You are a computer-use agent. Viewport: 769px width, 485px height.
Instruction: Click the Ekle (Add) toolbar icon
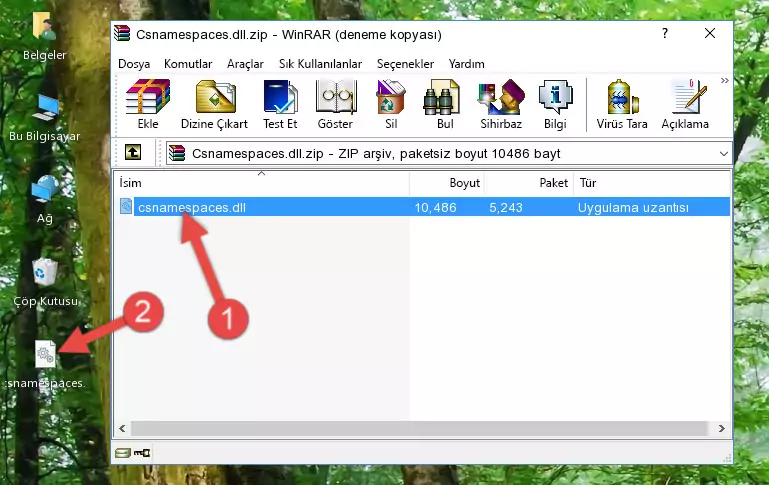(148, 104)
